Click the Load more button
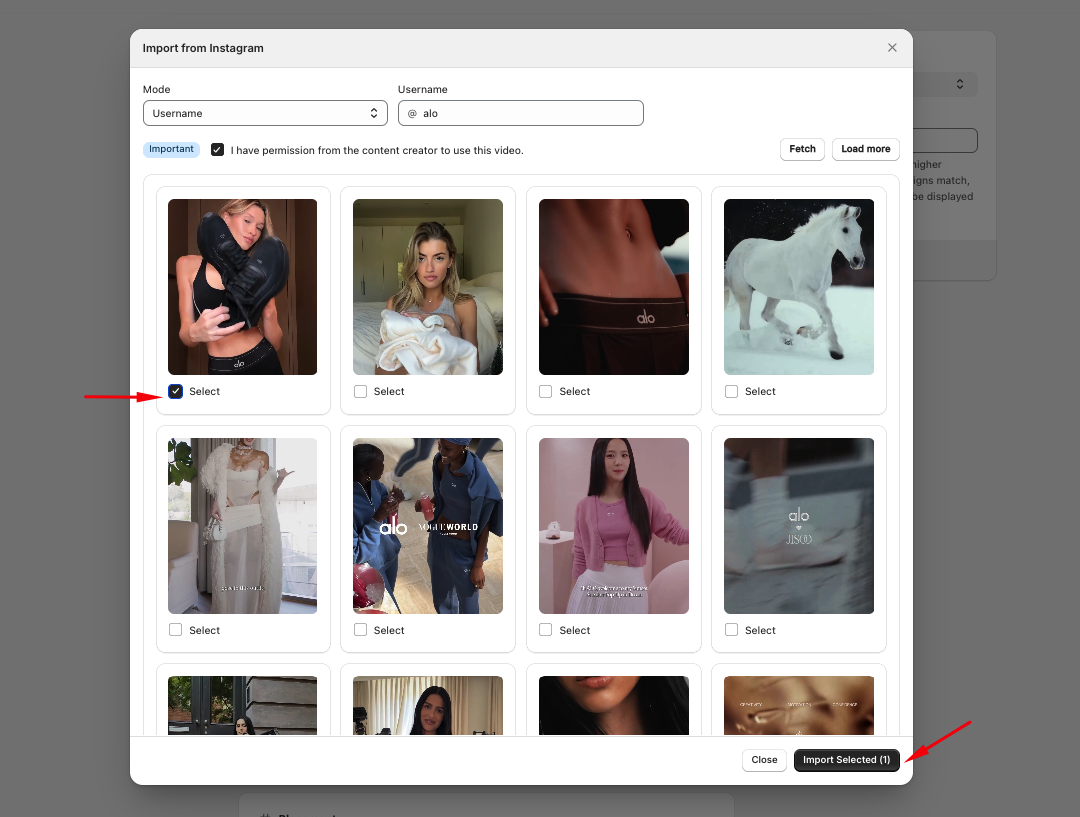1080x817 pixels. [x=865, y=149]
